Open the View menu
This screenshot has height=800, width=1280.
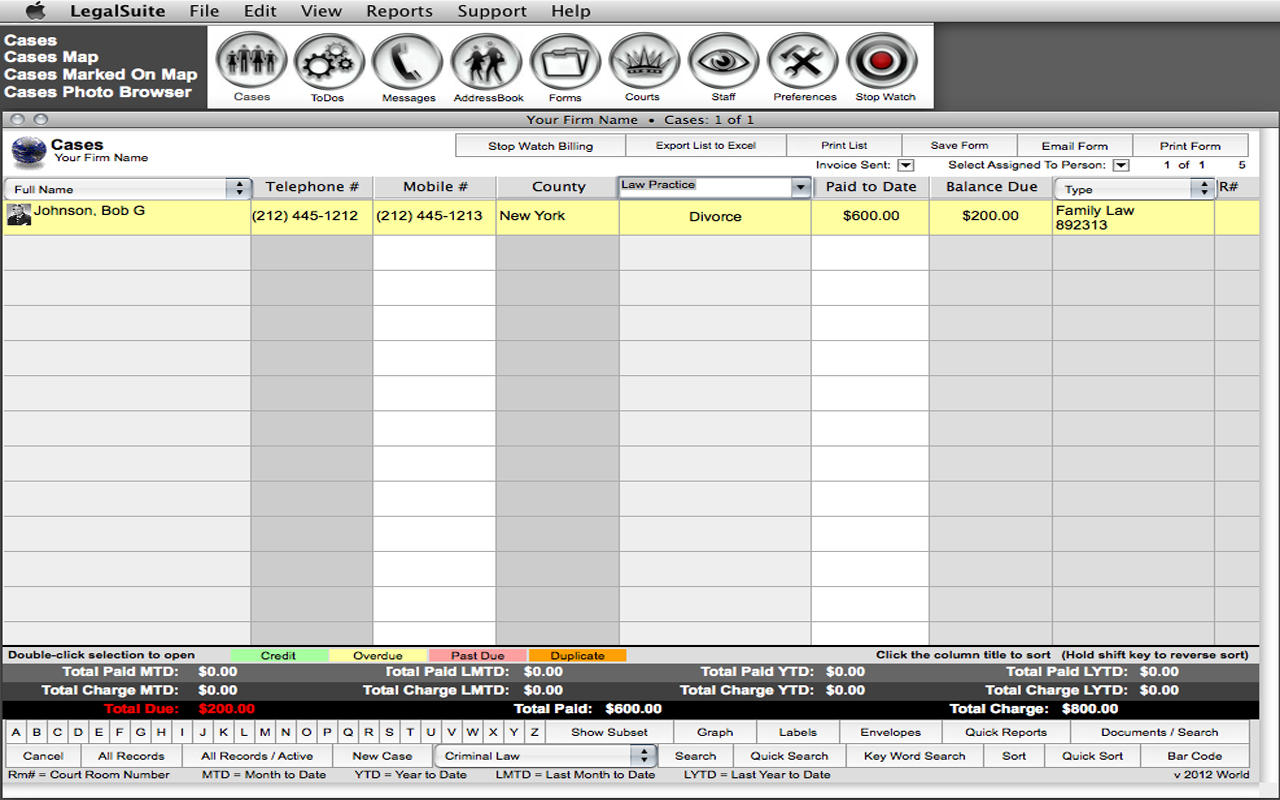321,11
